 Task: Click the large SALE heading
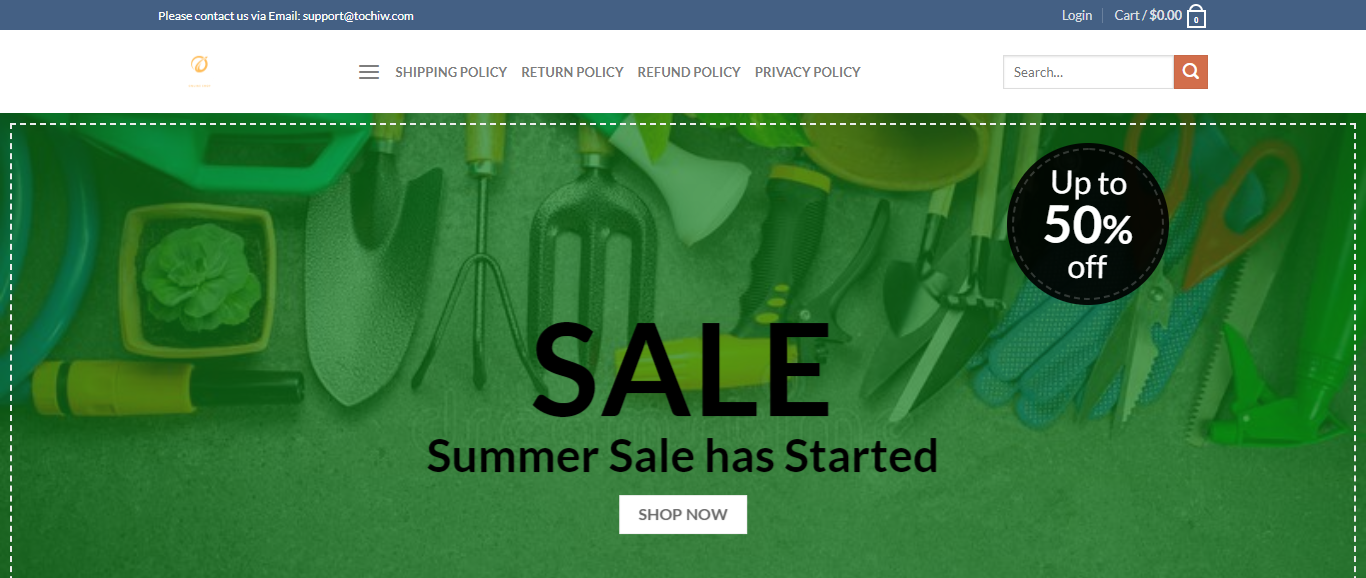(682, 370)
